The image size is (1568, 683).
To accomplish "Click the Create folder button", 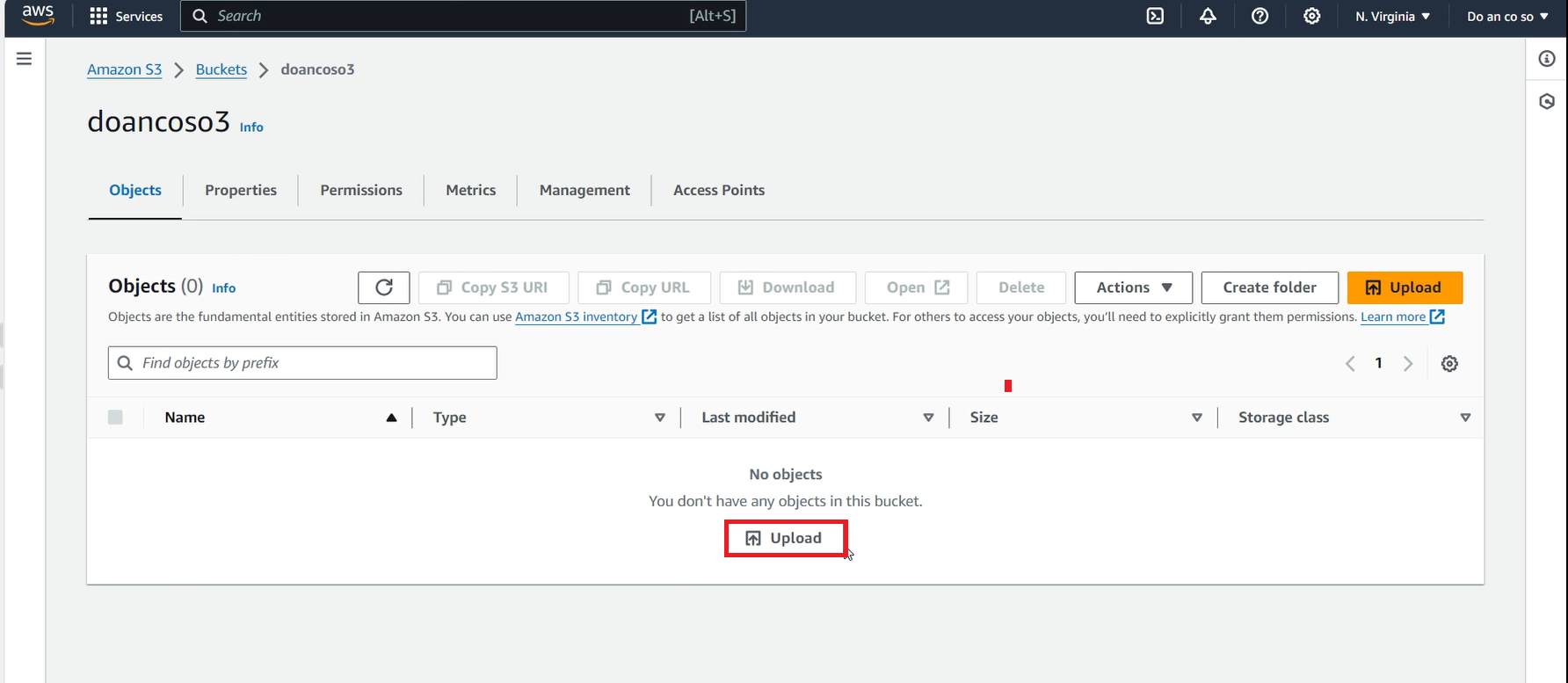I will pyautogui.click(x=1269, y=287).
